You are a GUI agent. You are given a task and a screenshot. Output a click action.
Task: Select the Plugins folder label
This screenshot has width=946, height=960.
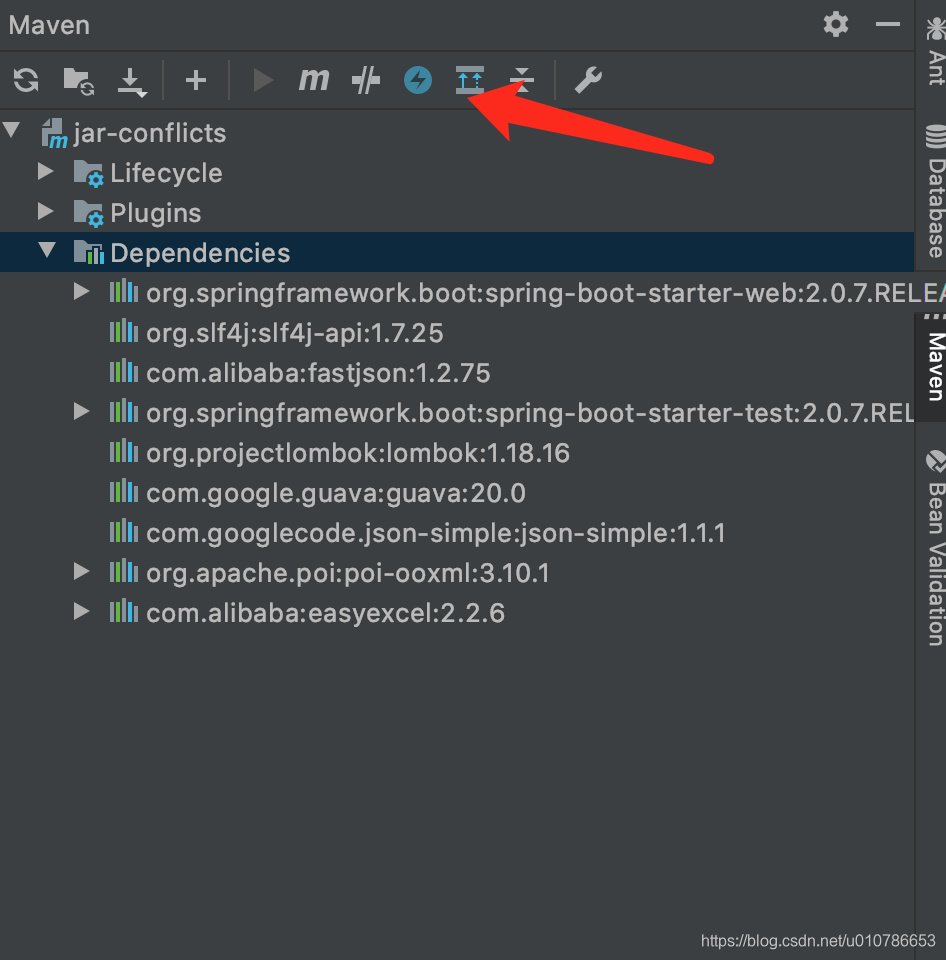[x=156, y=213]
